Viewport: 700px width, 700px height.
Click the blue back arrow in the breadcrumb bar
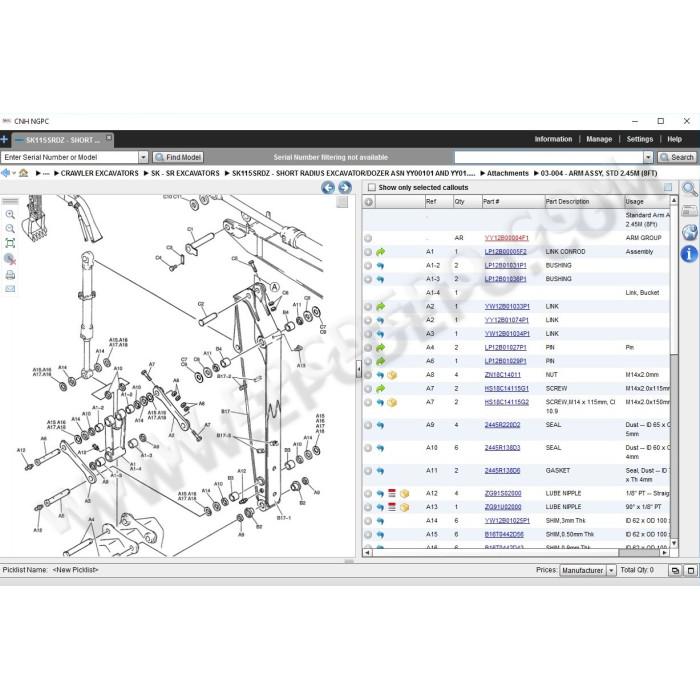point(5,173)
